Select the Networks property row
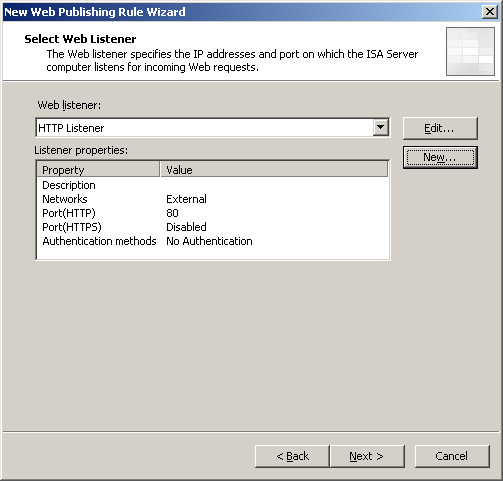Viewport: 503px width, 481px height. coord(212,199)
